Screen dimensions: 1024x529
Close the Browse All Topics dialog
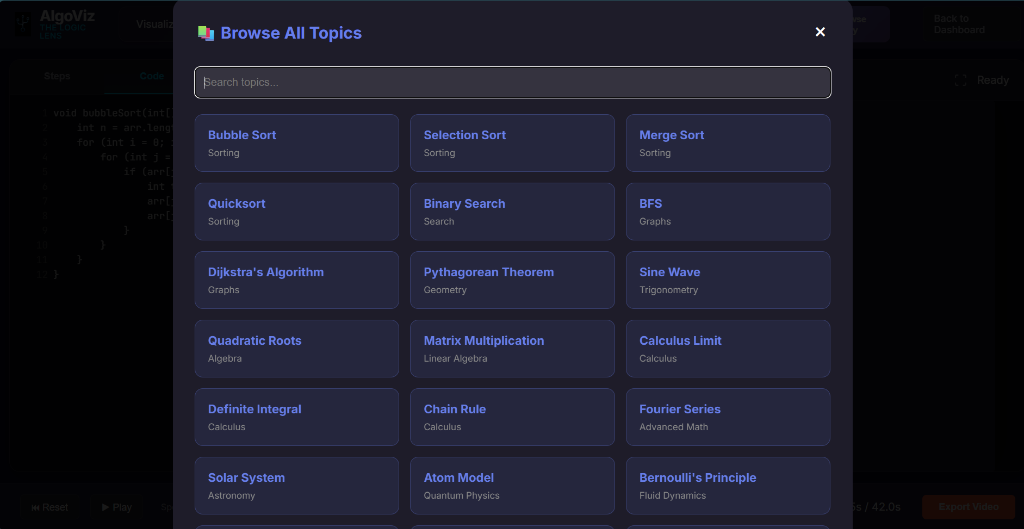point(820,32)
